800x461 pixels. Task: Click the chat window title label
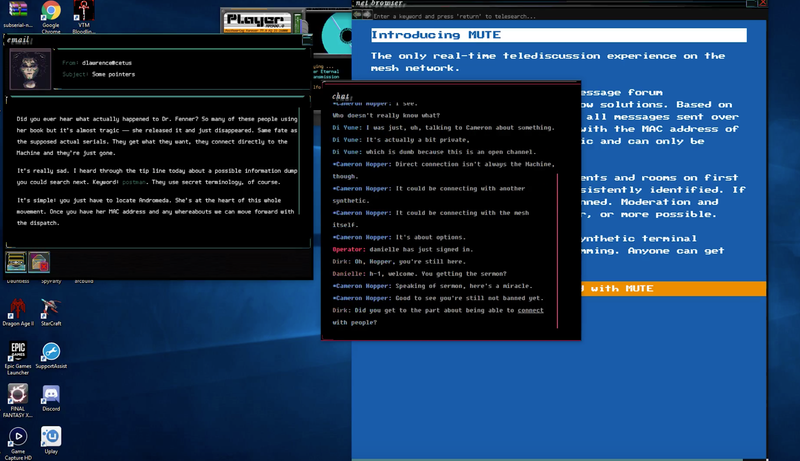341,96
